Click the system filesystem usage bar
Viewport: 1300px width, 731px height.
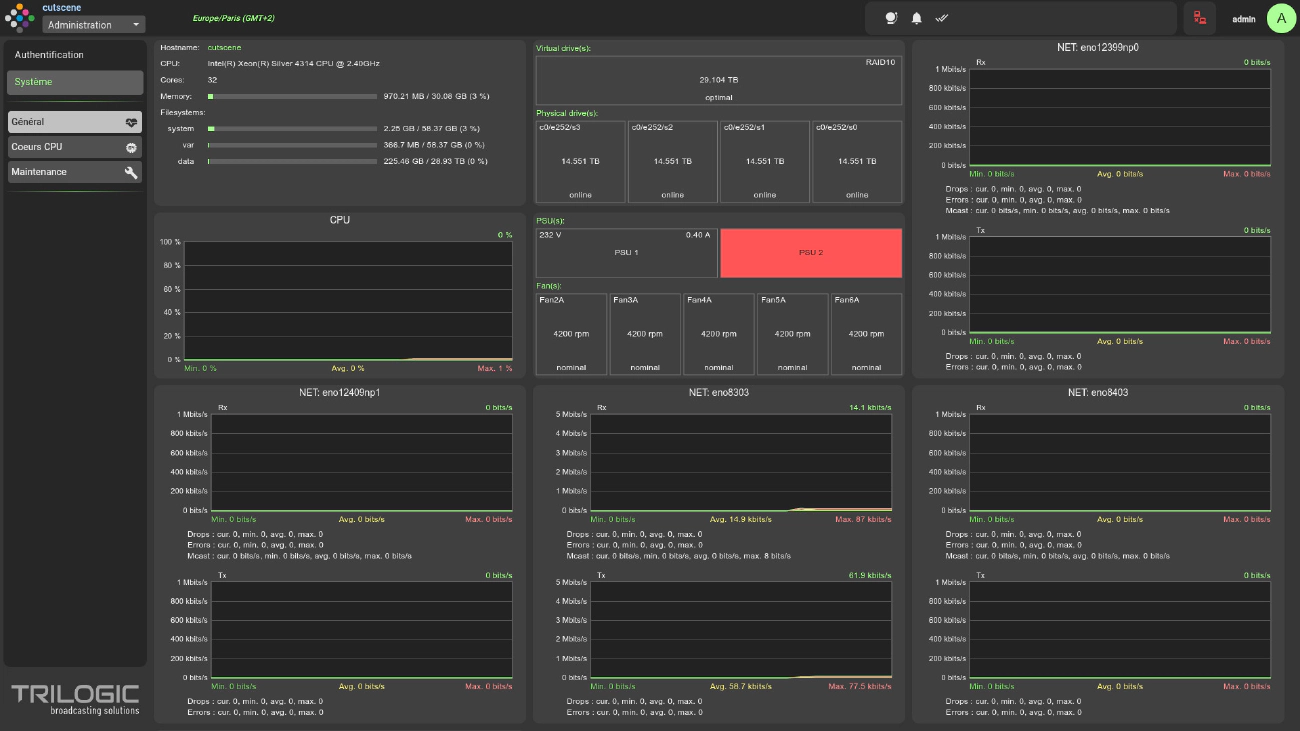(x=292, y=129)
